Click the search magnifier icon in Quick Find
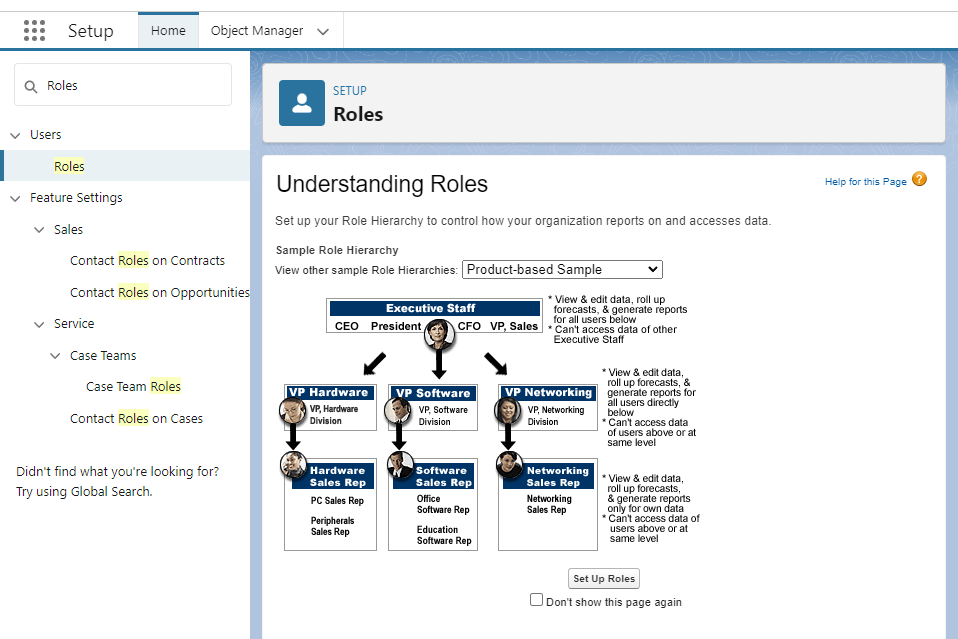Image resolution: width=958 pixels, height=639 pixels. [x=31, y=87]
